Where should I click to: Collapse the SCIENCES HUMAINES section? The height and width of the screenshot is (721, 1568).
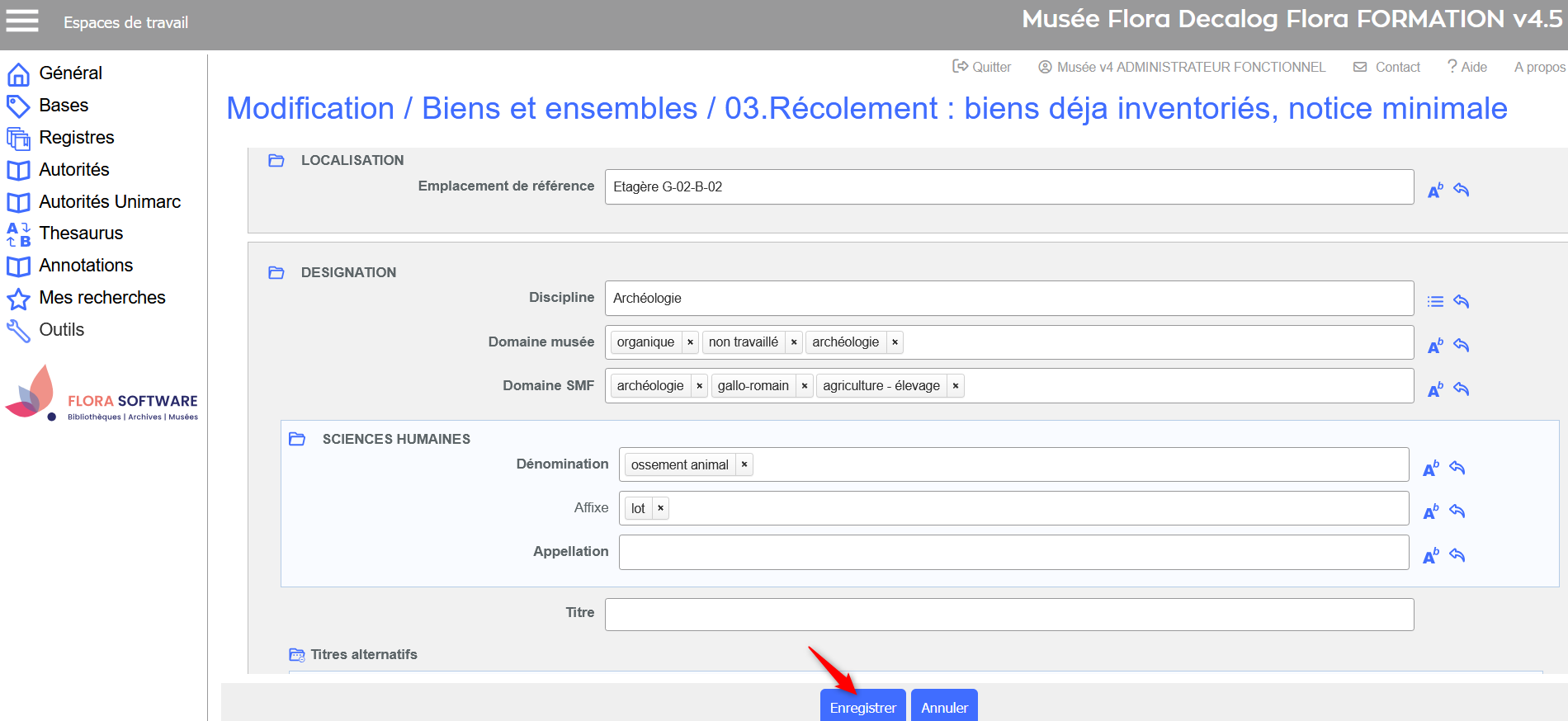click(x=297, y=439)
